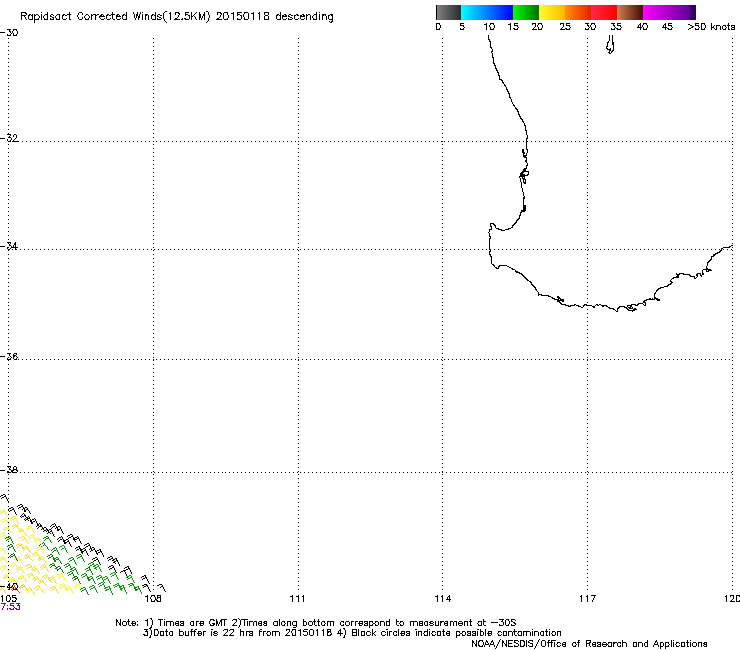Click the '35' legend scale number

coord(616,27)
